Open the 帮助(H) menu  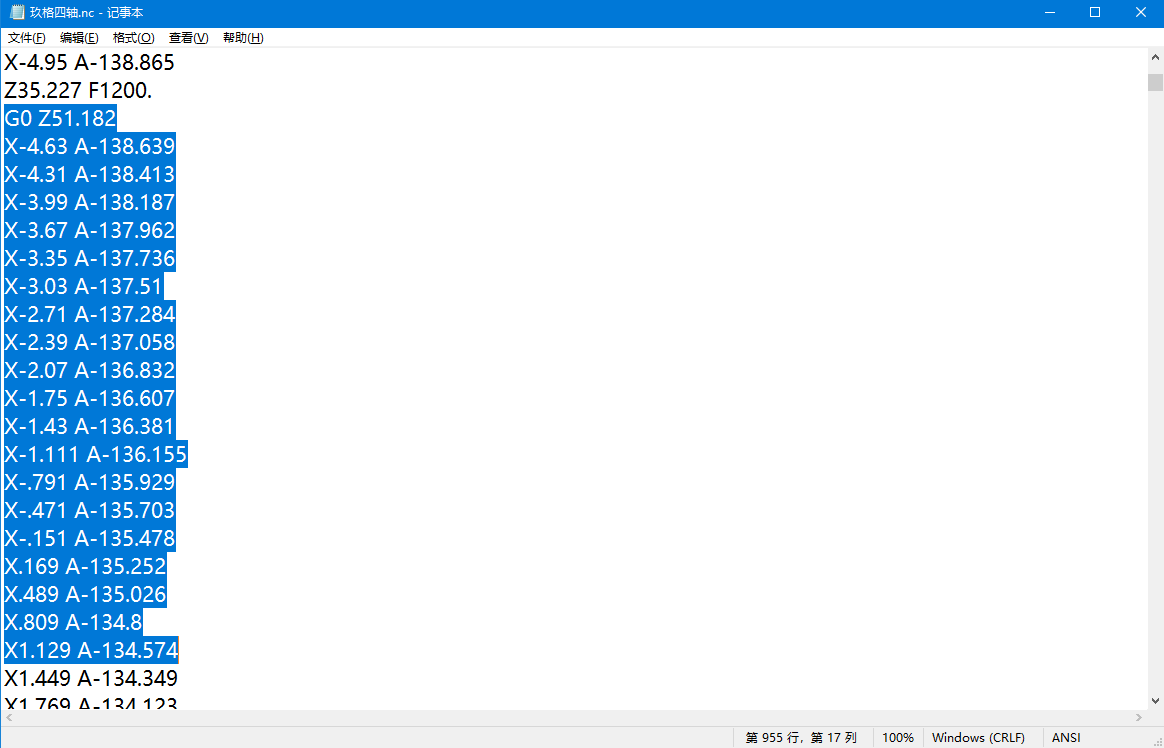[243, 38]
